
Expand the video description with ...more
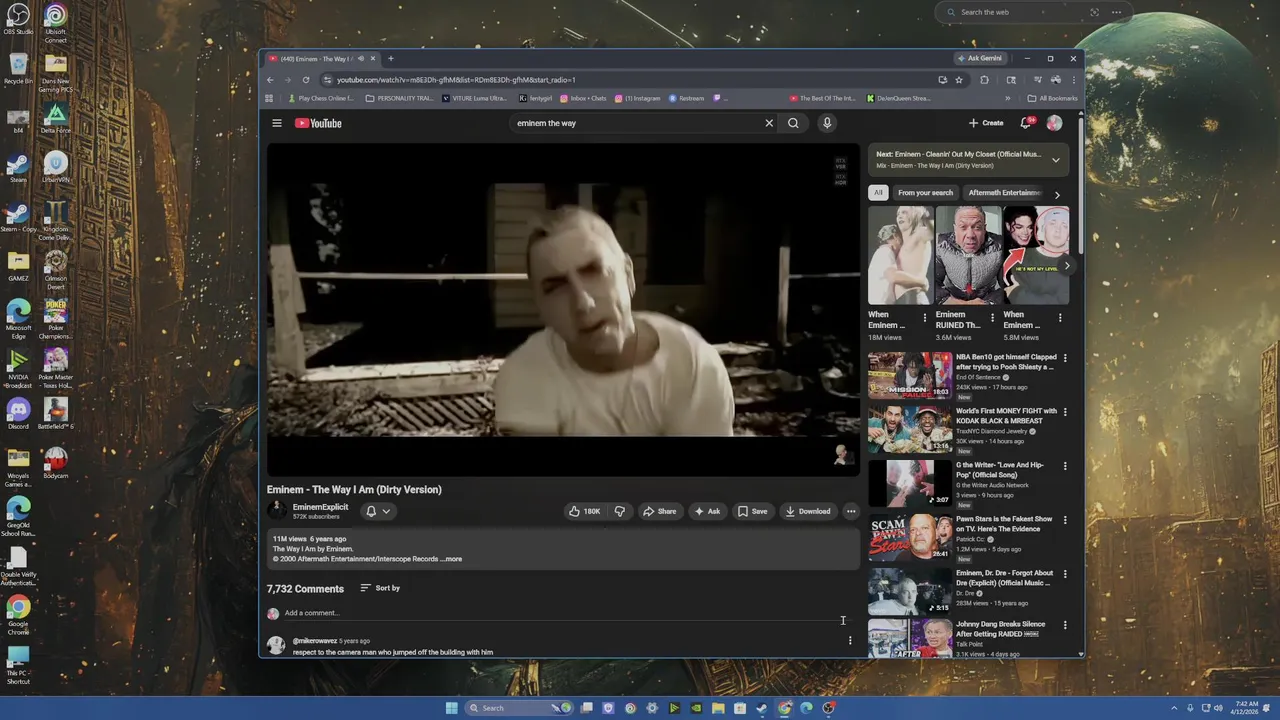[452, 559]
